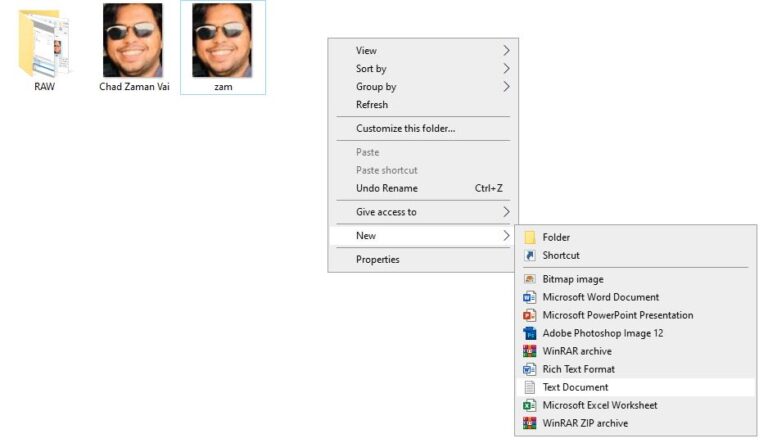The width and height of the screenshot is (768, 443).
Task: Click the WinRAR archive icon
Action: pyautogui.click(x=529, y=351)
